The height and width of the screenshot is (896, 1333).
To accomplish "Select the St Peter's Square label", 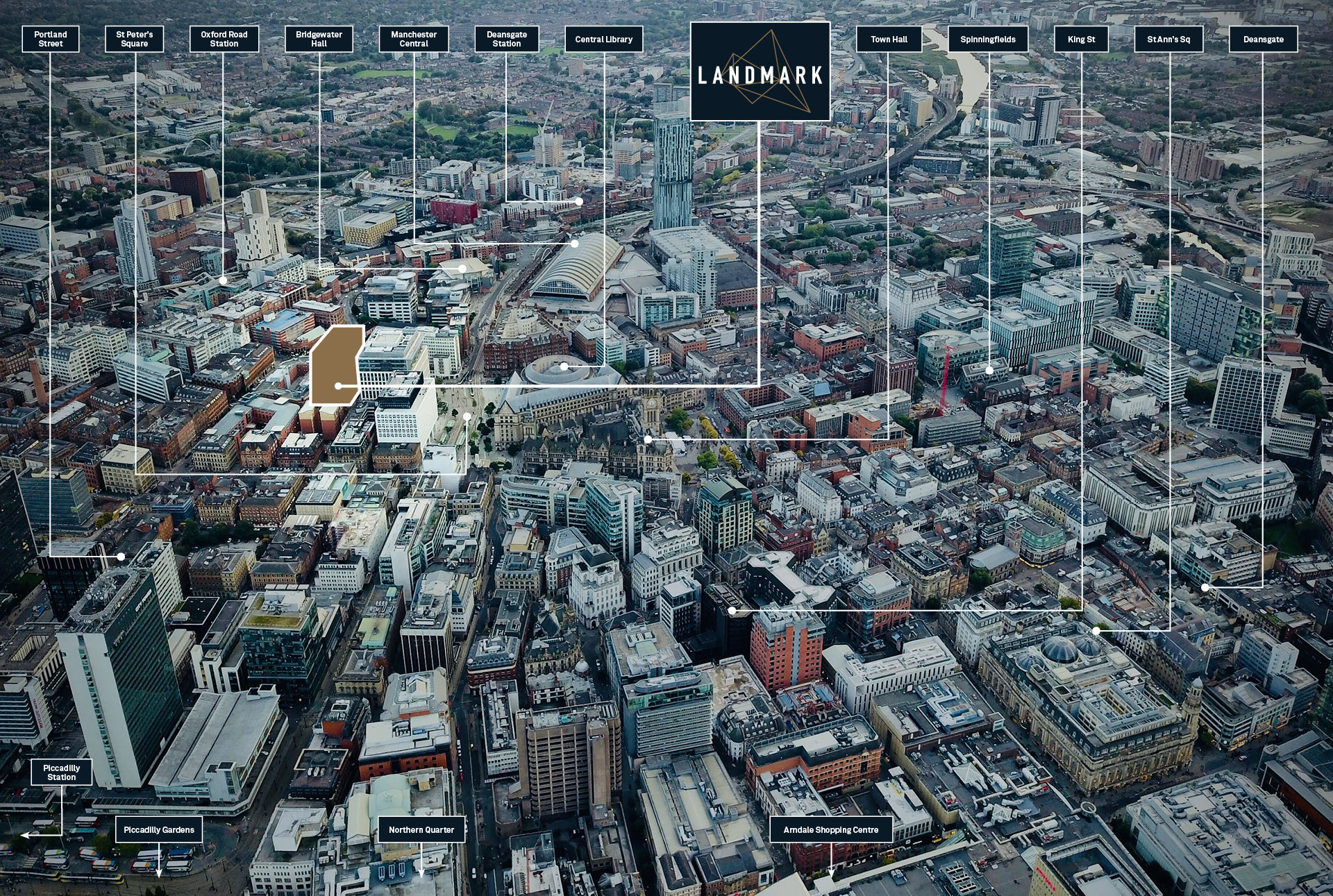I will click(x=134, y=39).
